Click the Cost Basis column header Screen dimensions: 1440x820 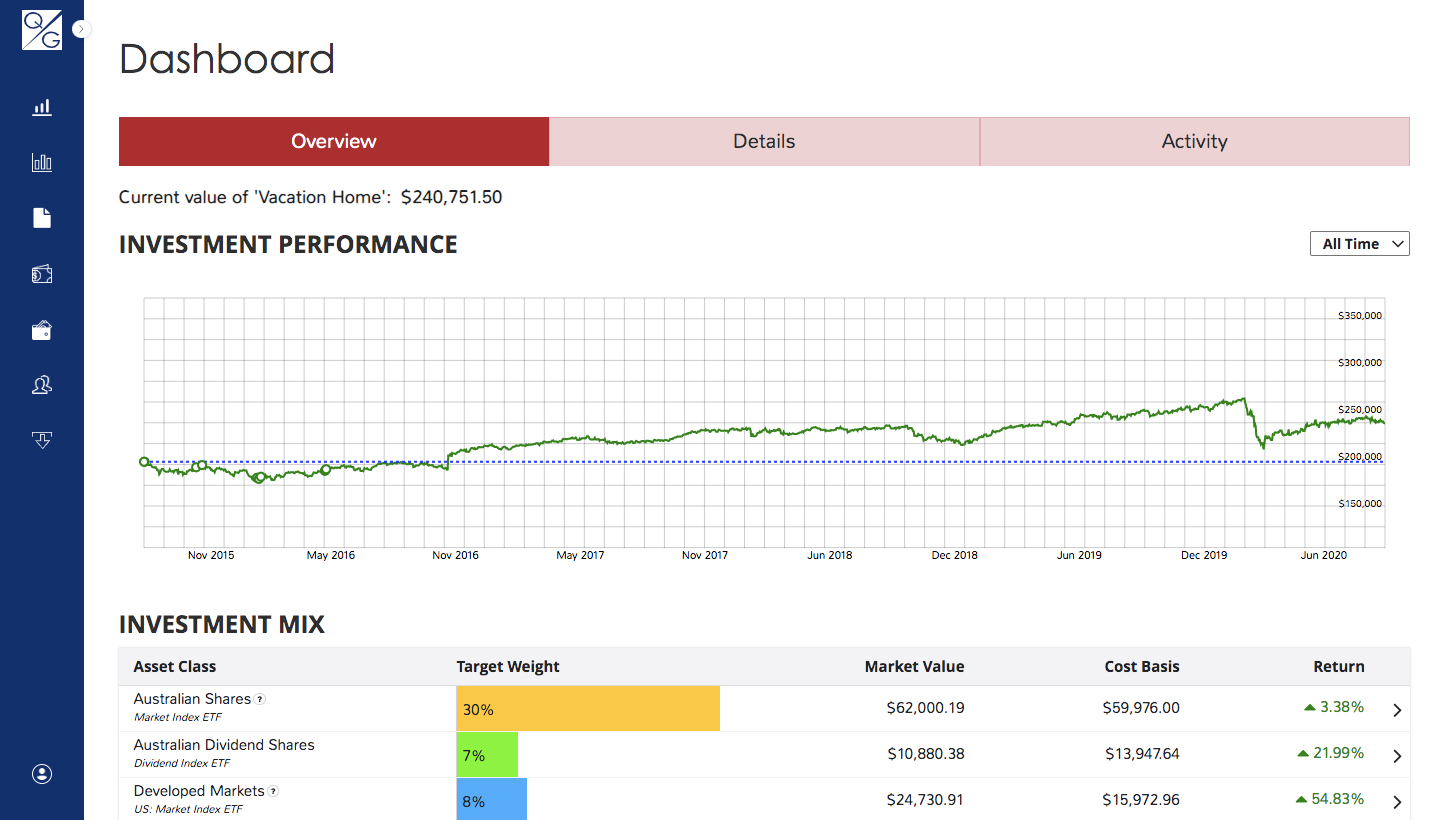[x=1142, y=666]
